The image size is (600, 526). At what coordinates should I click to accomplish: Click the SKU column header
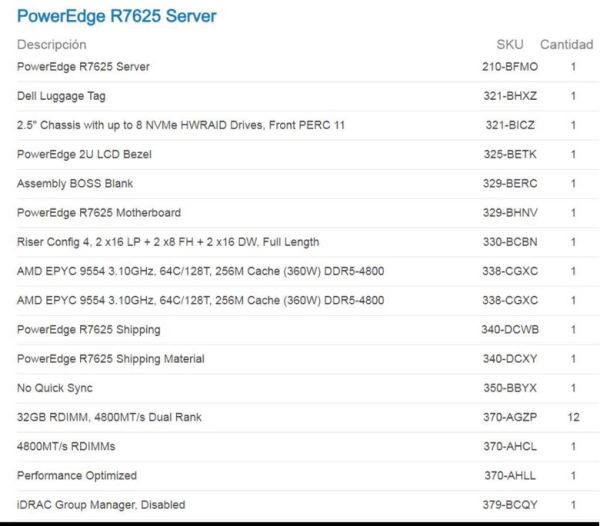(x=510, y=45)
